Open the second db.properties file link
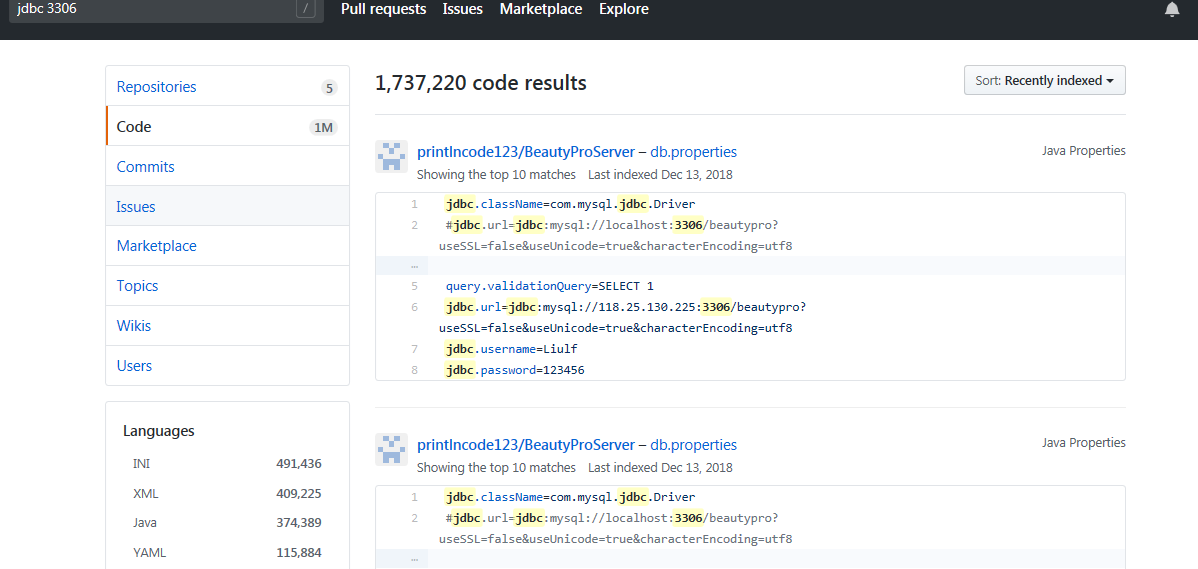 coord(694,445)
